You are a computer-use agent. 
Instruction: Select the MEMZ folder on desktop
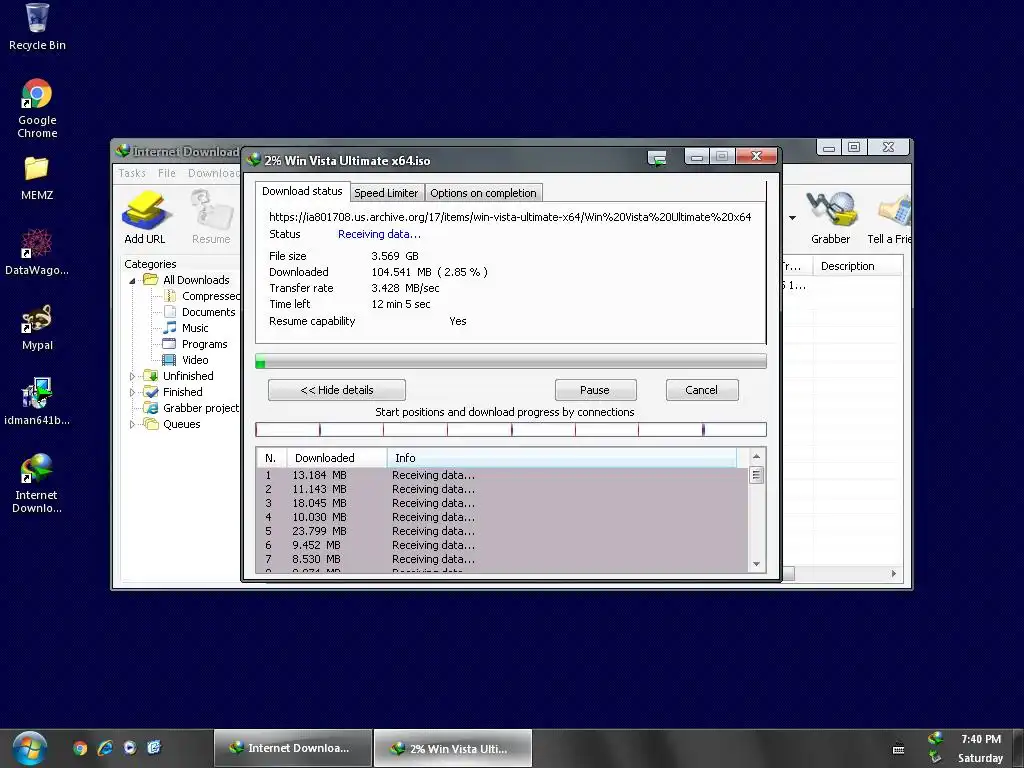37,178
